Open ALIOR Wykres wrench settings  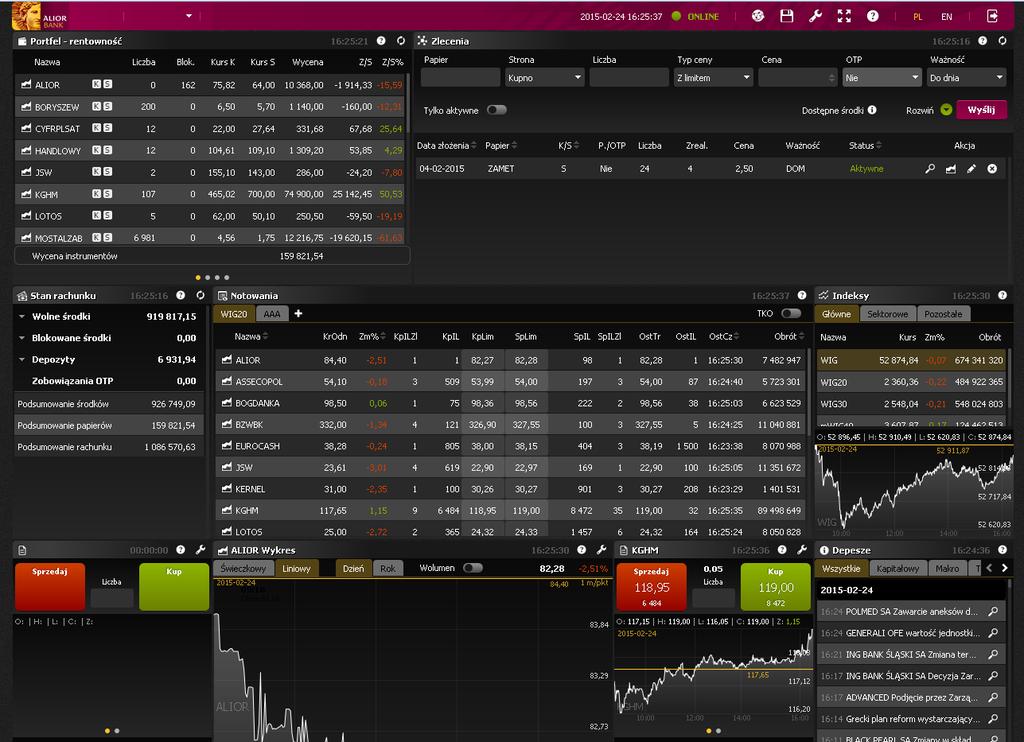tap(601, 550)
